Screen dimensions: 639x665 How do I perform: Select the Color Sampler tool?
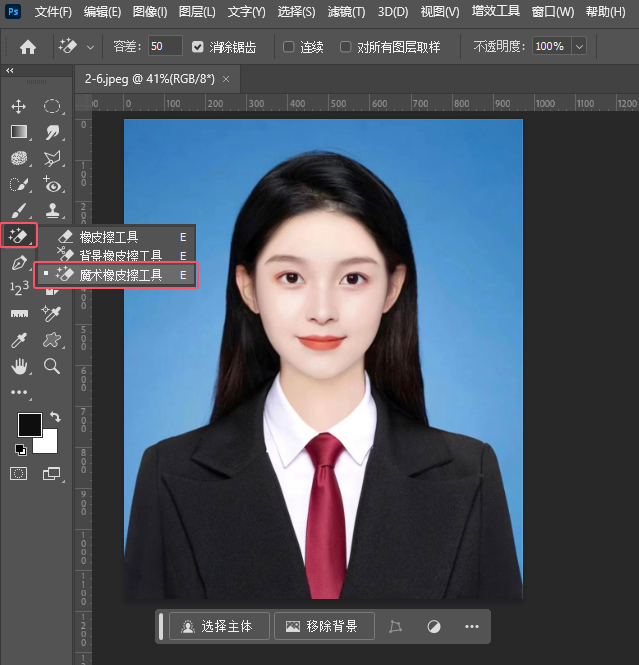[x=51, y=314]
